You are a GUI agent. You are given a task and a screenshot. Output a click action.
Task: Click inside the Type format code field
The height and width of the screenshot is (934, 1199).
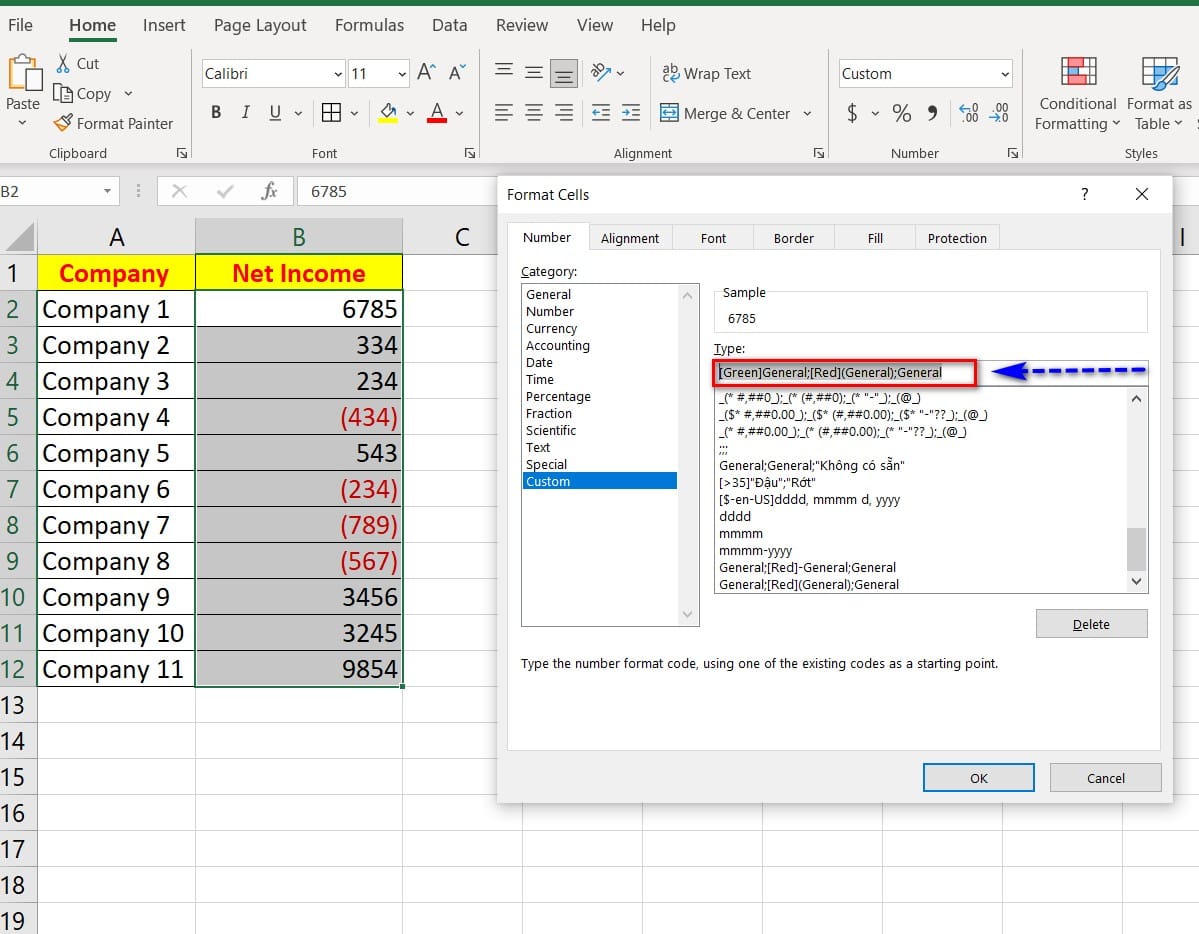845,373
